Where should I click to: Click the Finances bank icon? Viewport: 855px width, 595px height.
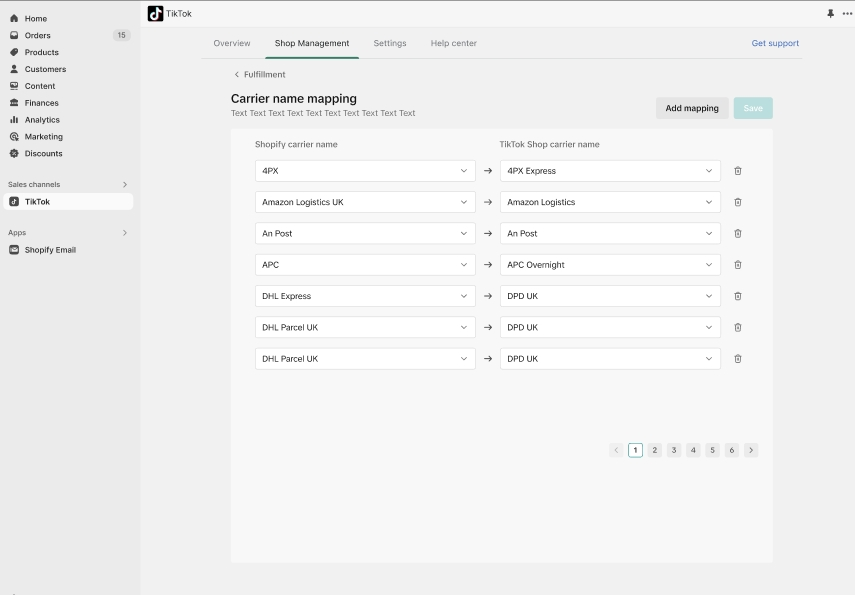point(14,103)
